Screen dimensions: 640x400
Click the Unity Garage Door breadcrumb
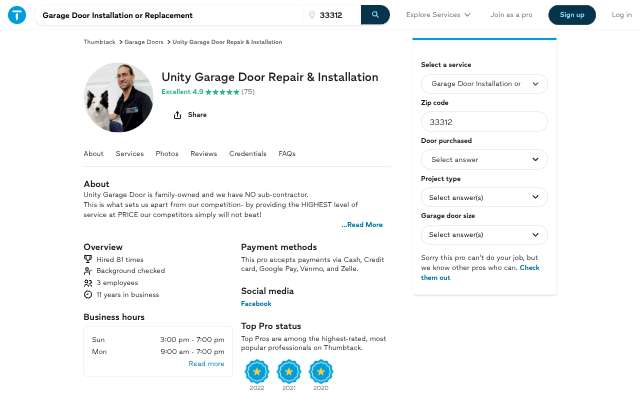point(227,42)
